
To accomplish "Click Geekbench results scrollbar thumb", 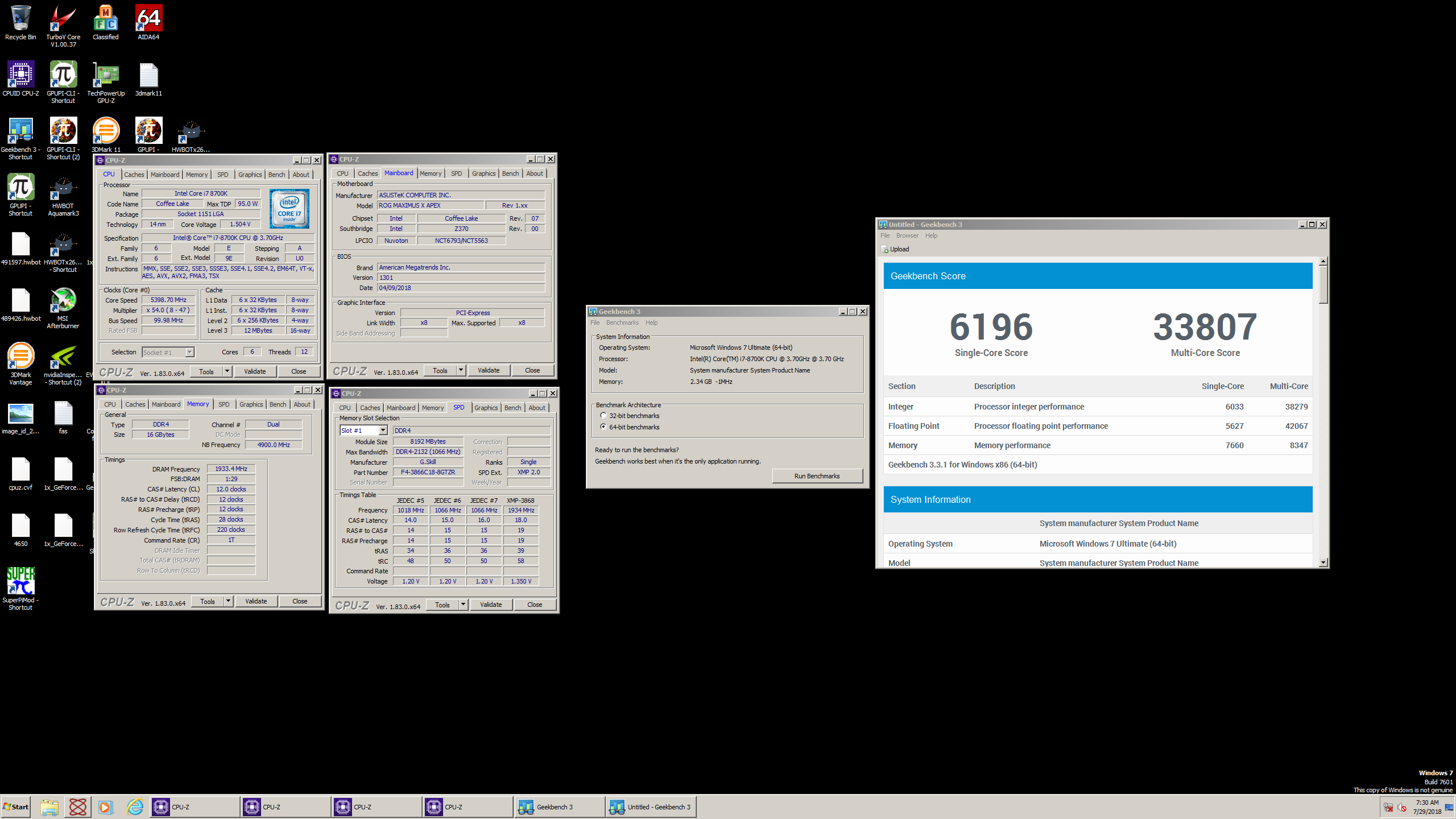I will pos(1323,284).
